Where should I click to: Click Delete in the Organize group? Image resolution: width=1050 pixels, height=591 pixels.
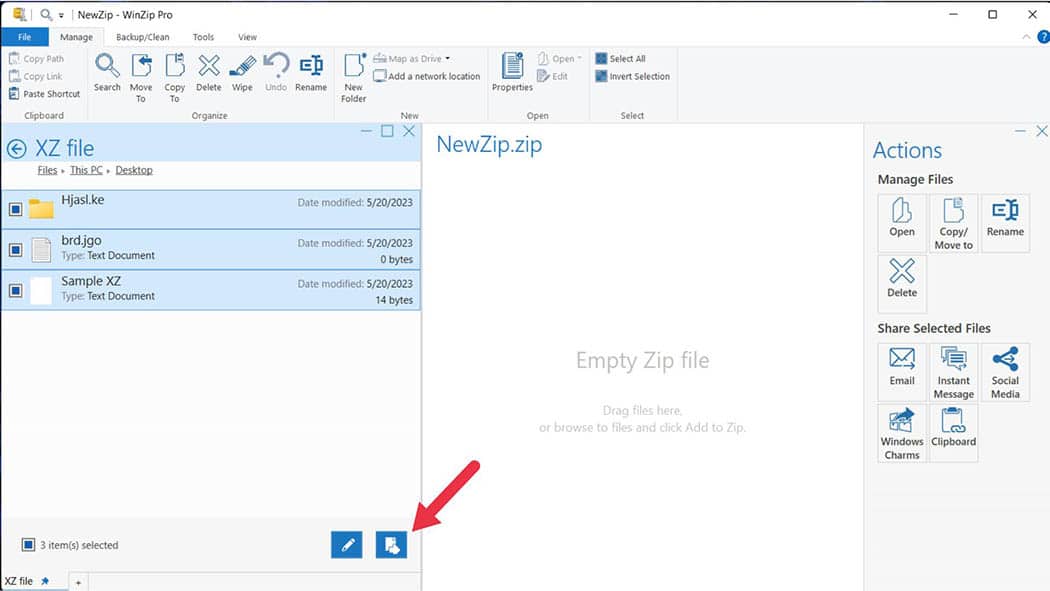pyautogui.click(x=208, y=72)
